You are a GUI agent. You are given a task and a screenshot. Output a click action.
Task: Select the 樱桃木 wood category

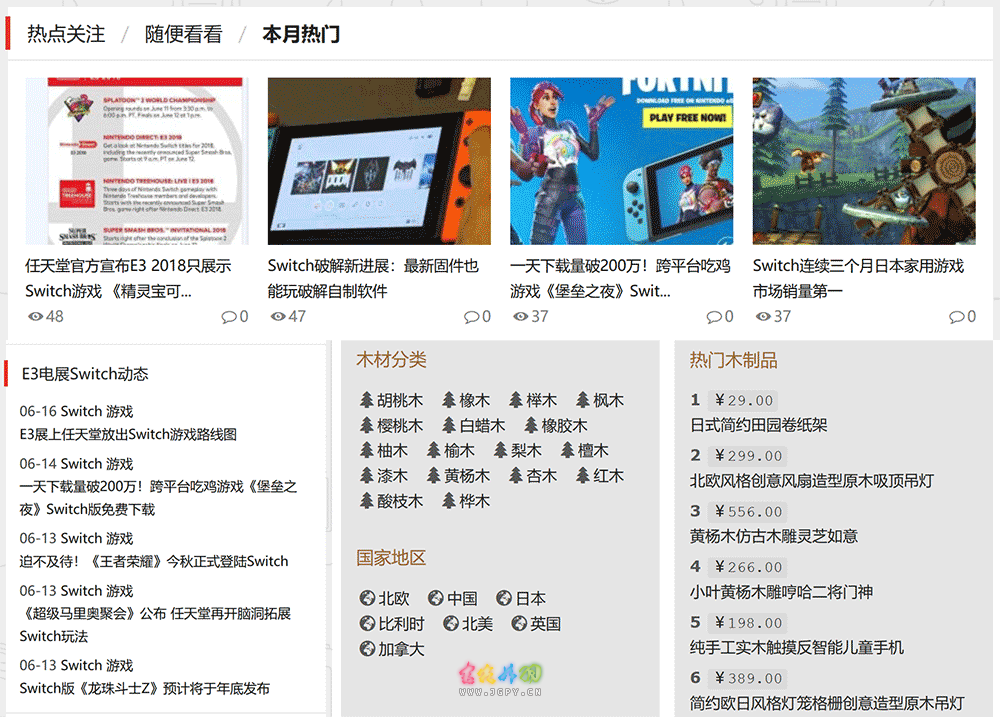pos(392,425)
